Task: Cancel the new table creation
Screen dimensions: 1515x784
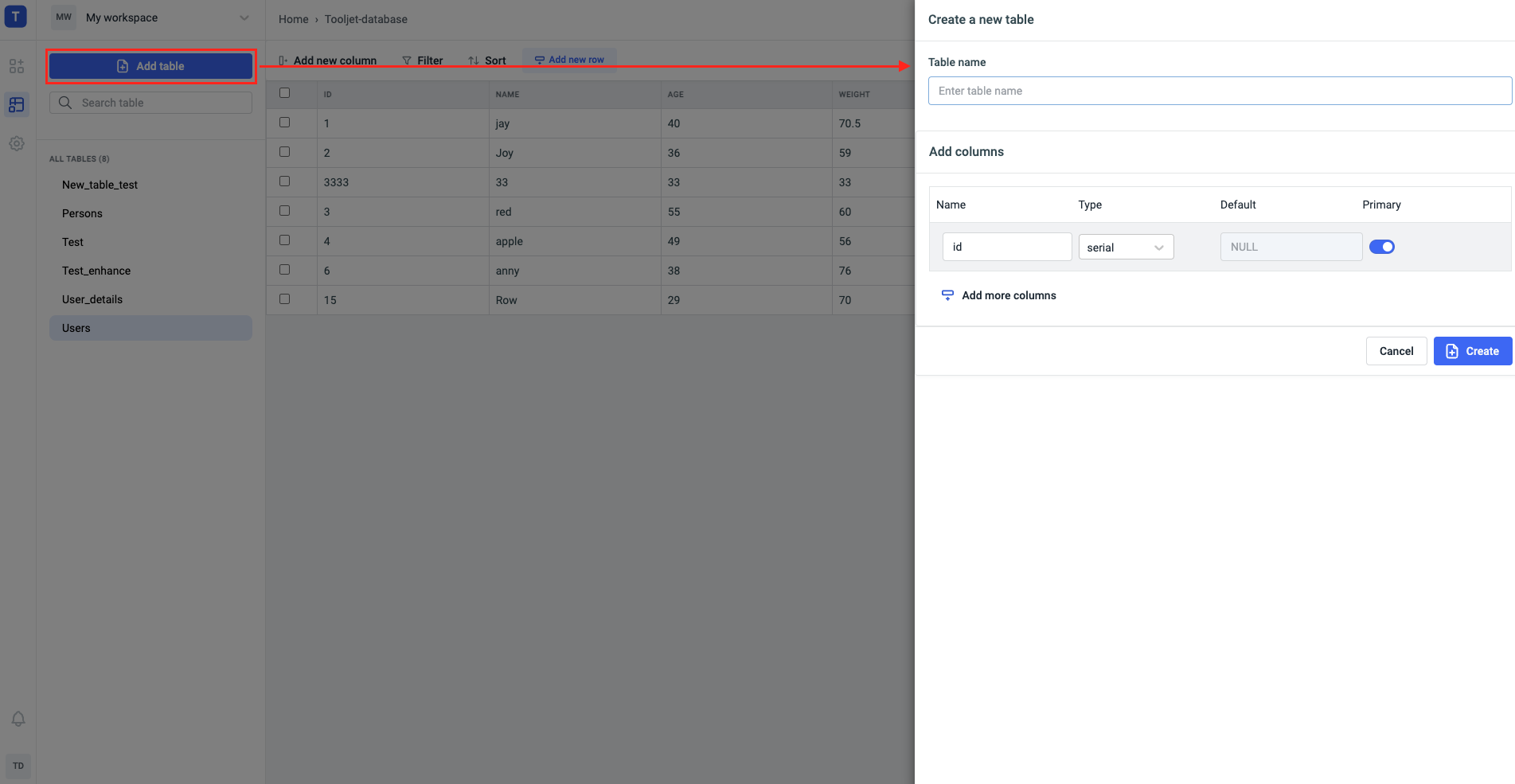Action: pos(1396,351)
